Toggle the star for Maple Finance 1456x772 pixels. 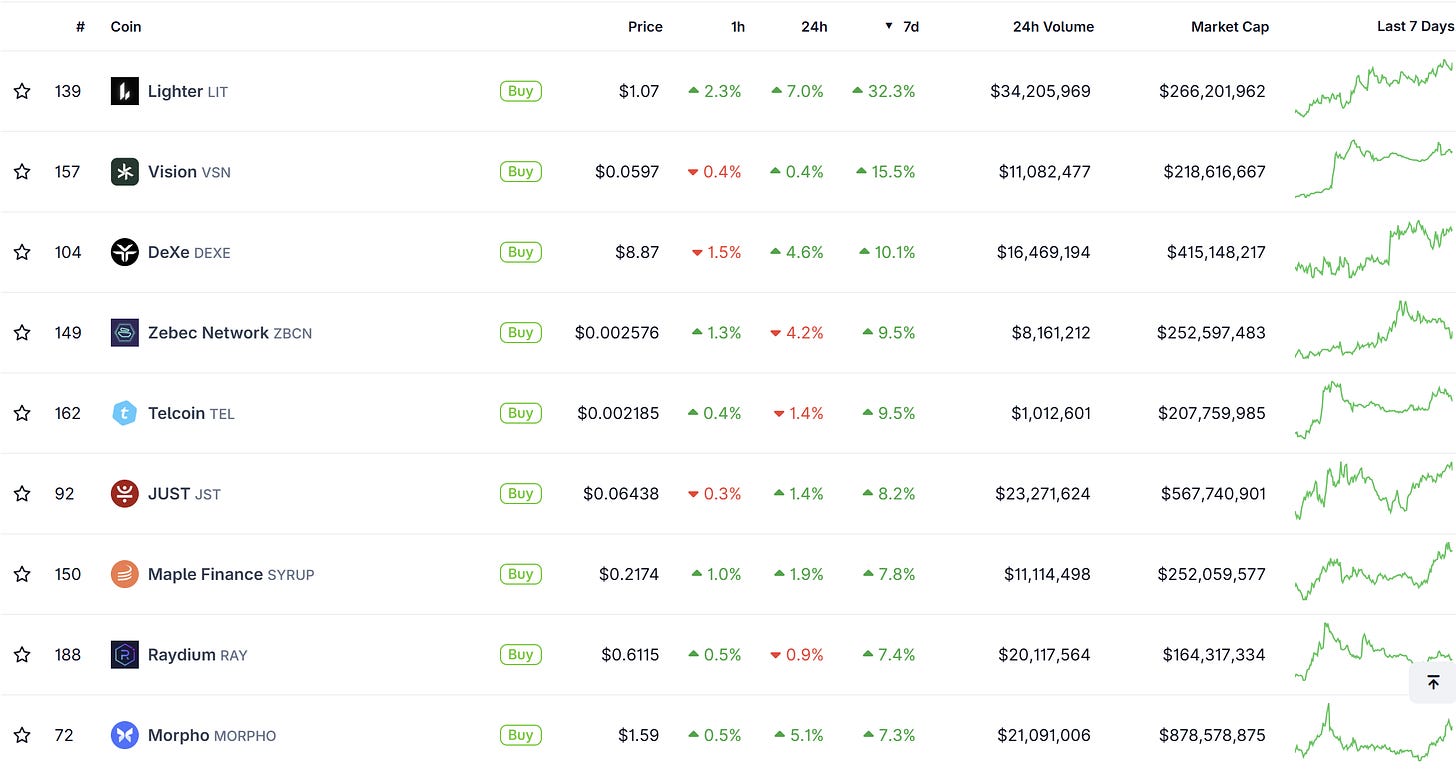coord(22,574)
